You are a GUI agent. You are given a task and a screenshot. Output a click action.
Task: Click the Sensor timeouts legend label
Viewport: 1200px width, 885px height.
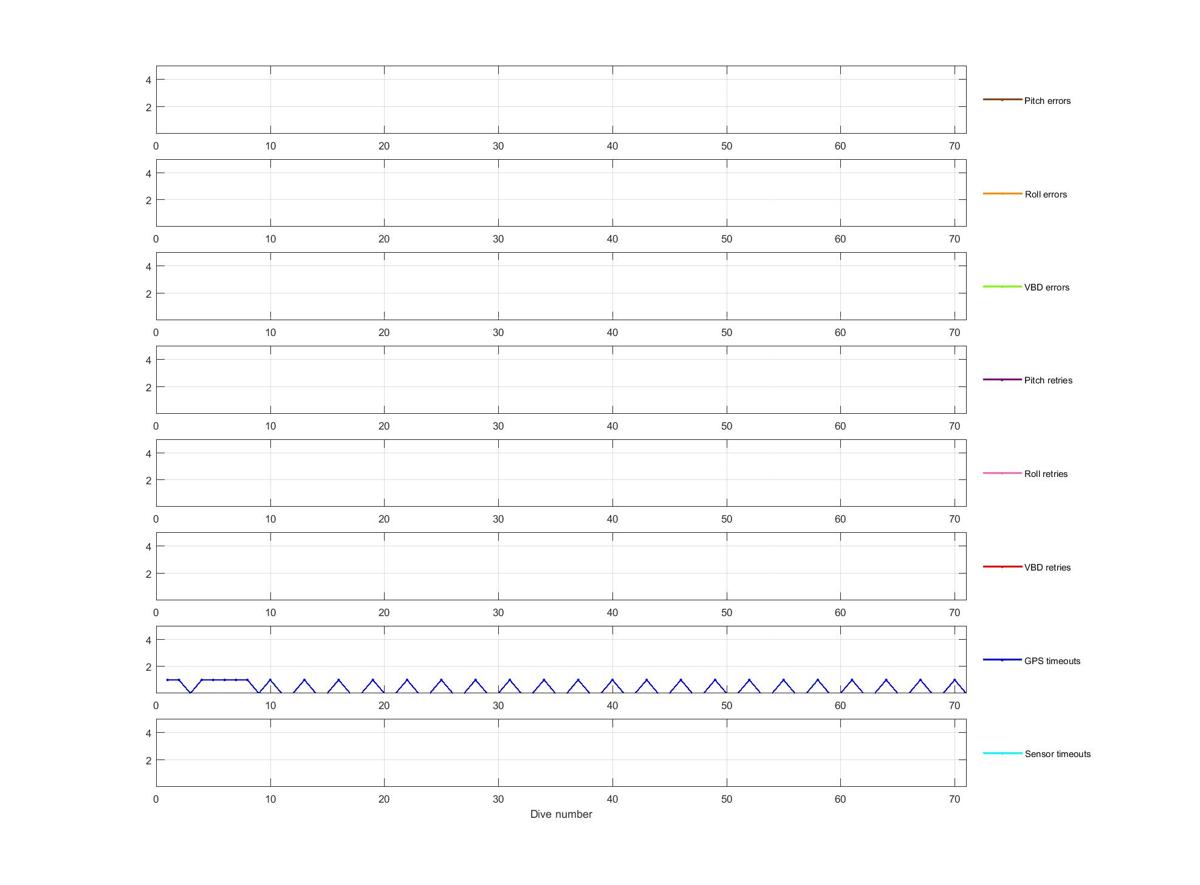1058,754
